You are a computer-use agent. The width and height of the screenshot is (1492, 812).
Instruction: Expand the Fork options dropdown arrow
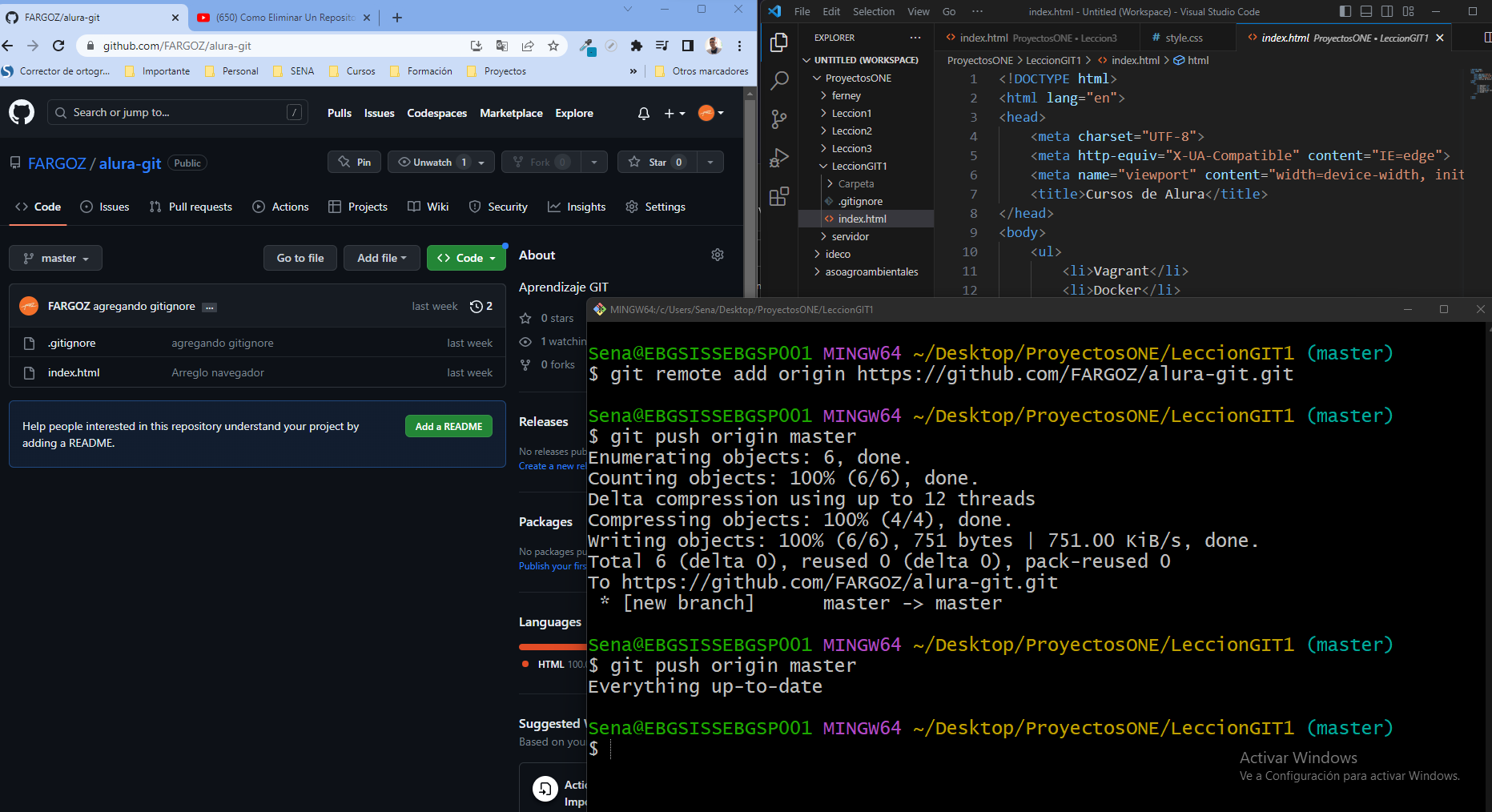pyautogui.click(x=594, y=163)
